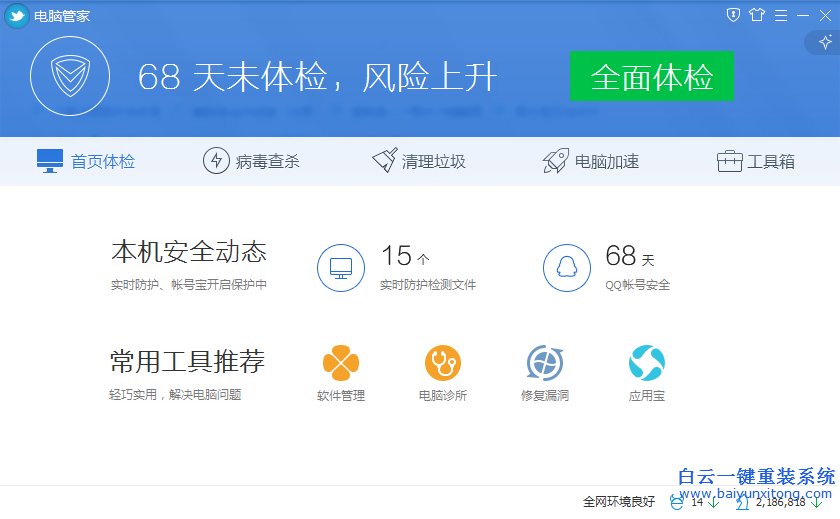Click the 68 天 account security count

[x=630, y=255]
